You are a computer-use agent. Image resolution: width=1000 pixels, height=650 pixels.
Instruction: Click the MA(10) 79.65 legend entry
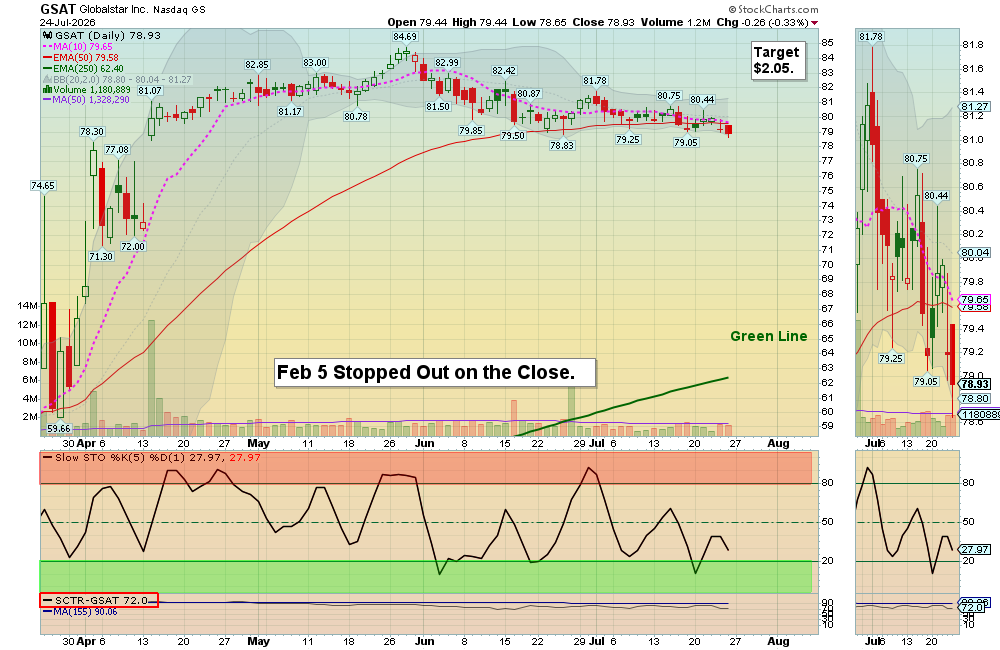click(x=78, y=47)
